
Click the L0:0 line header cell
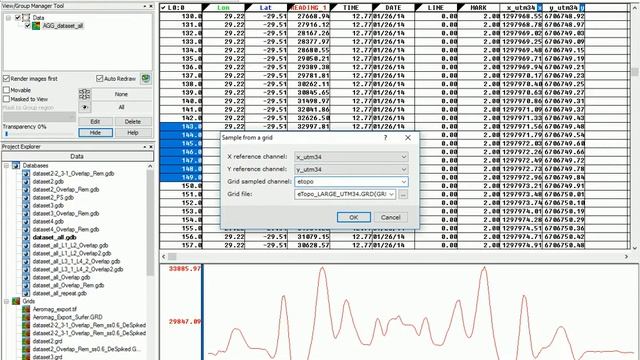(181, 8)
